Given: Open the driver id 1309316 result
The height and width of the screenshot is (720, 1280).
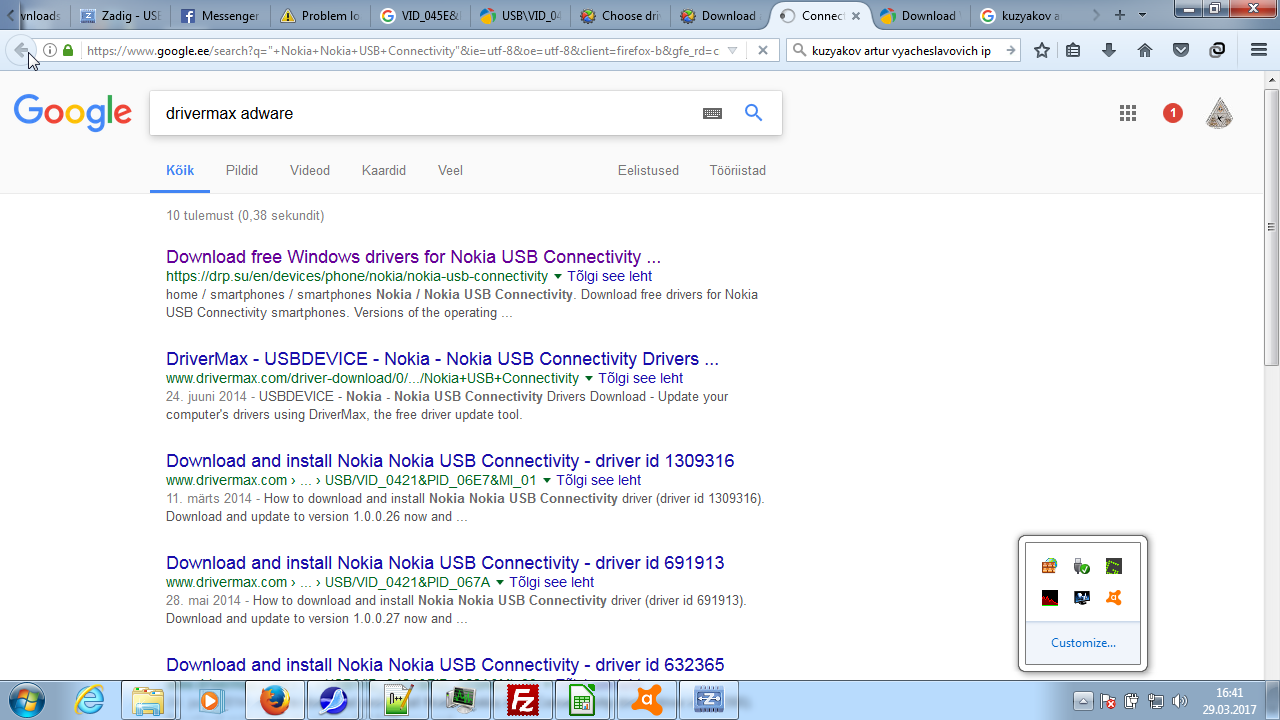Looking at the screenshot, I should pyautogui.click(x=450, y=461).
